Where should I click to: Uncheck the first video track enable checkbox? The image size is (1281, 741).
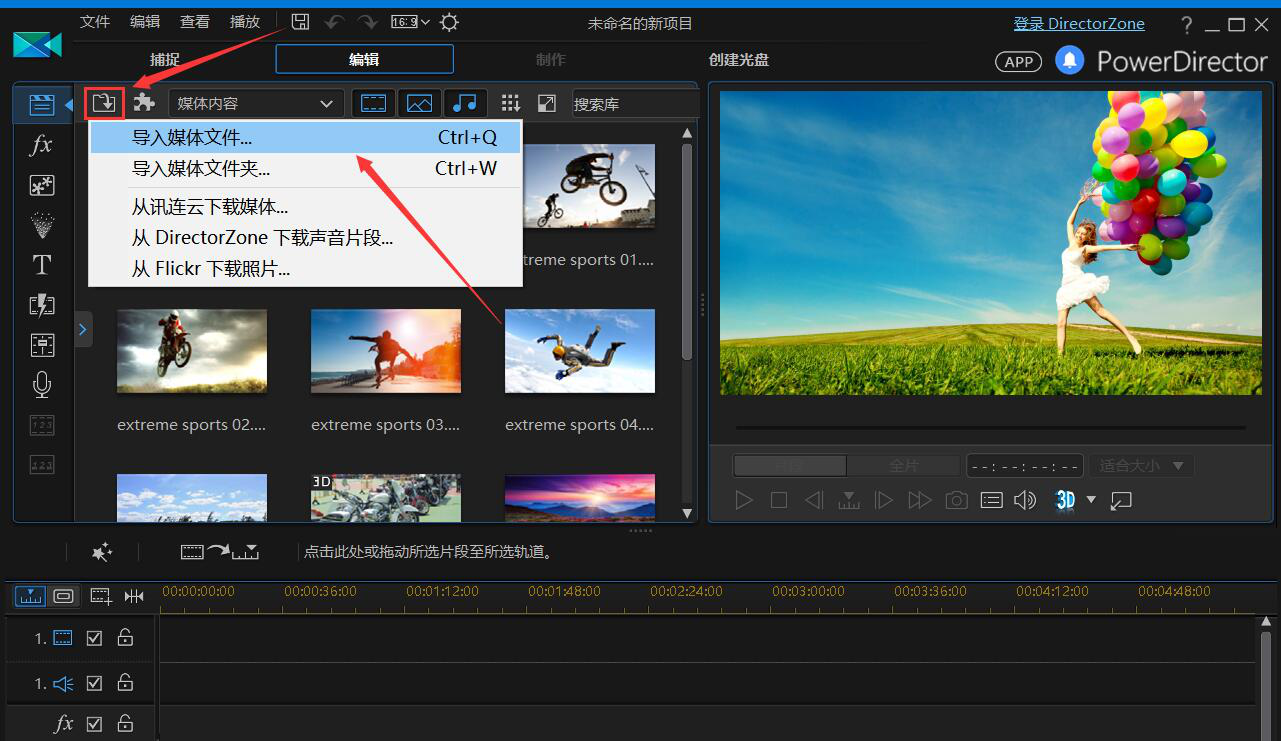coord(93,637)
